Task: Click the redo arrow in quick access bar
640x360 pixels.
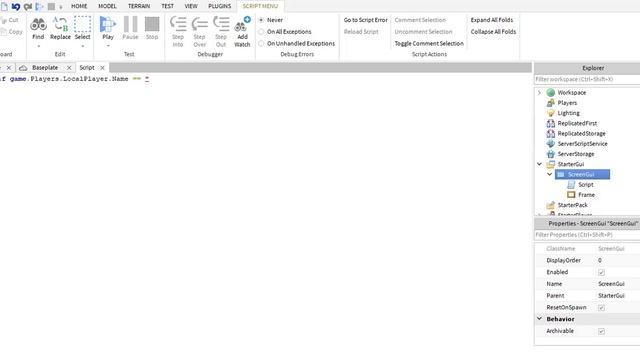Action: tap(28, 6)
